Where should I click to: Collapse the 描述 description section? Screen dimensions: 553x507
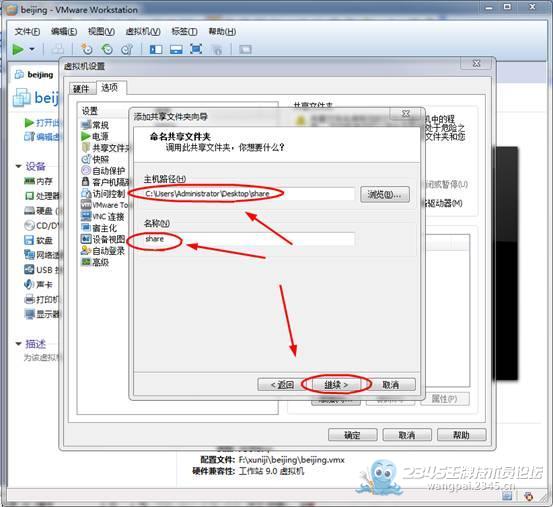click(x=19, y=344)
